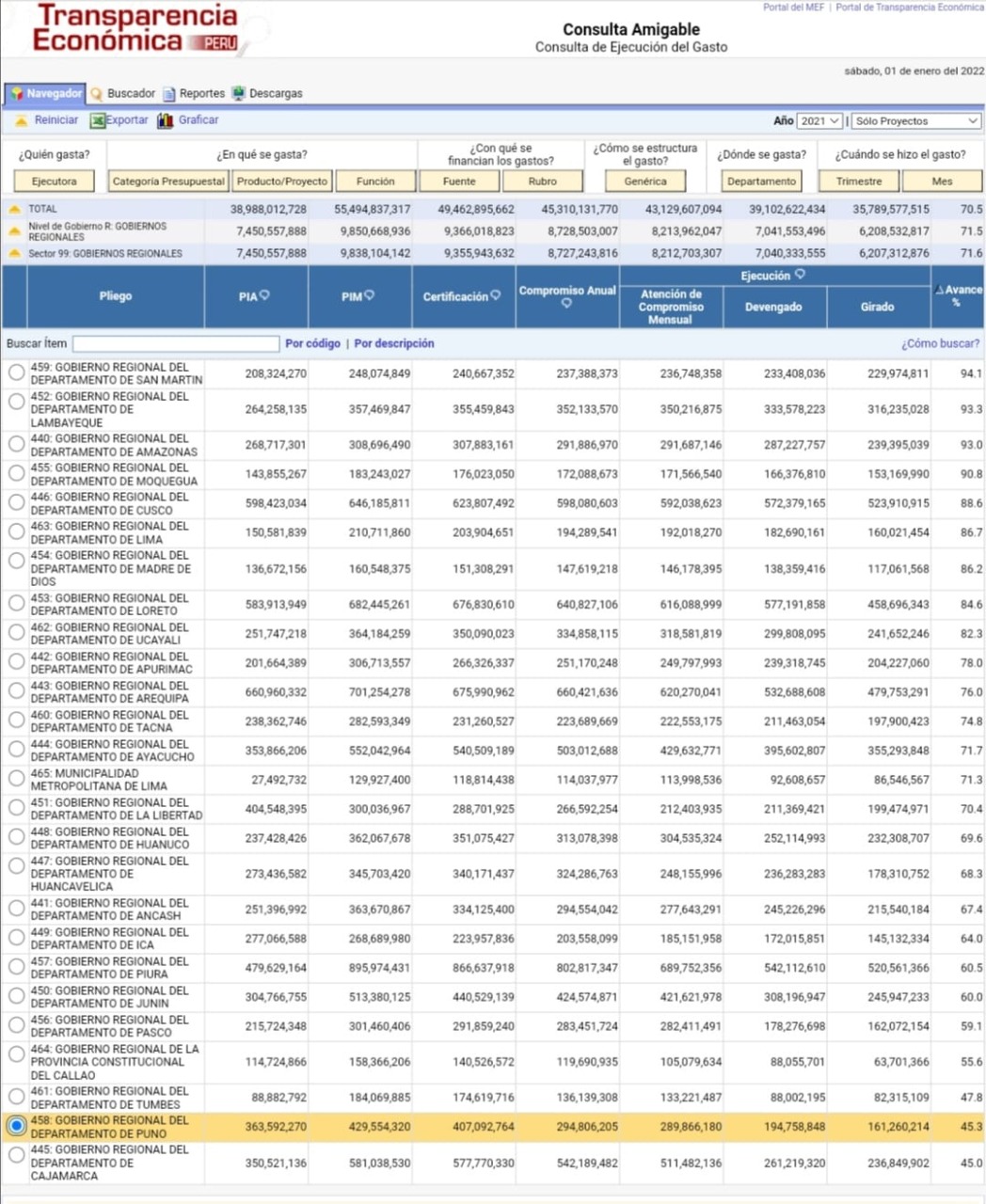The height and width of the screenshot is (1204, 986).
Task: Select the Amazonas regional government radio
Action: tap(16, 445)
